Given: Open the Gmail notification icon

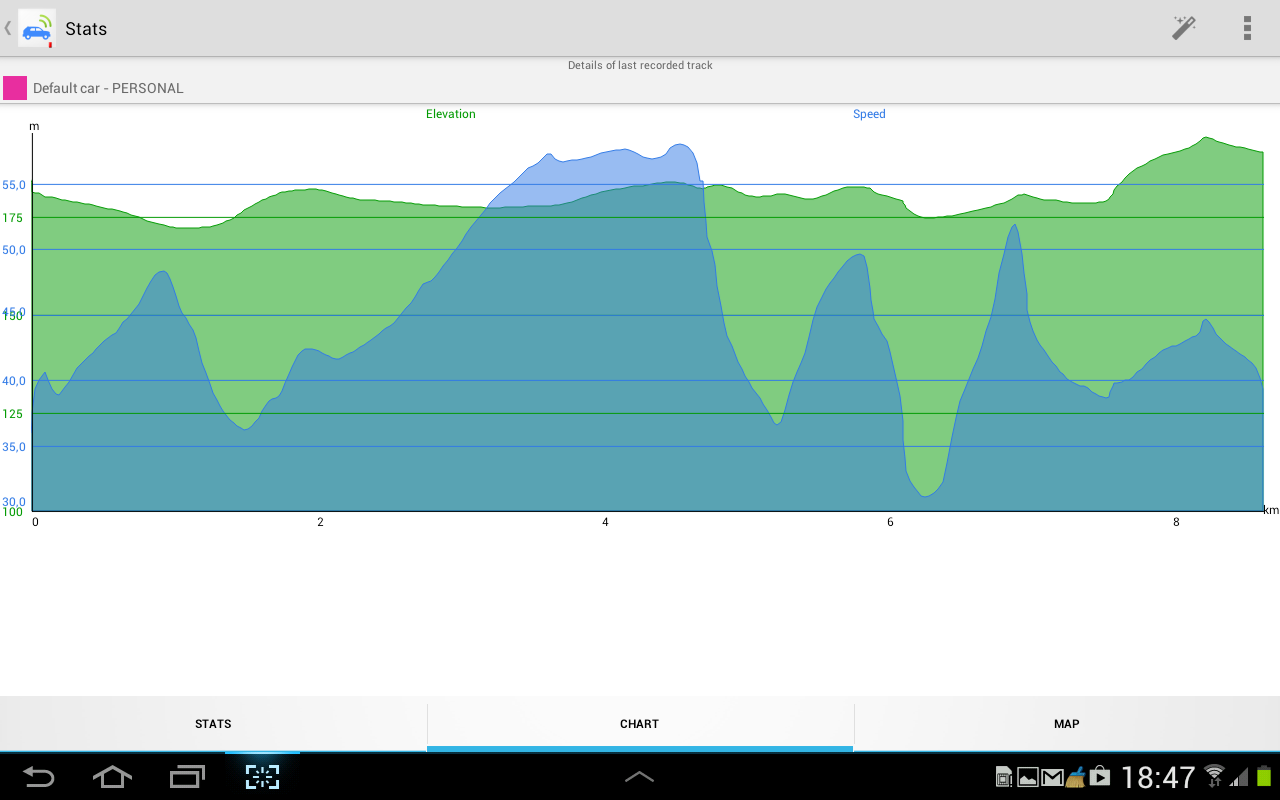Looking at the screenshot, I should (1052, 777).
